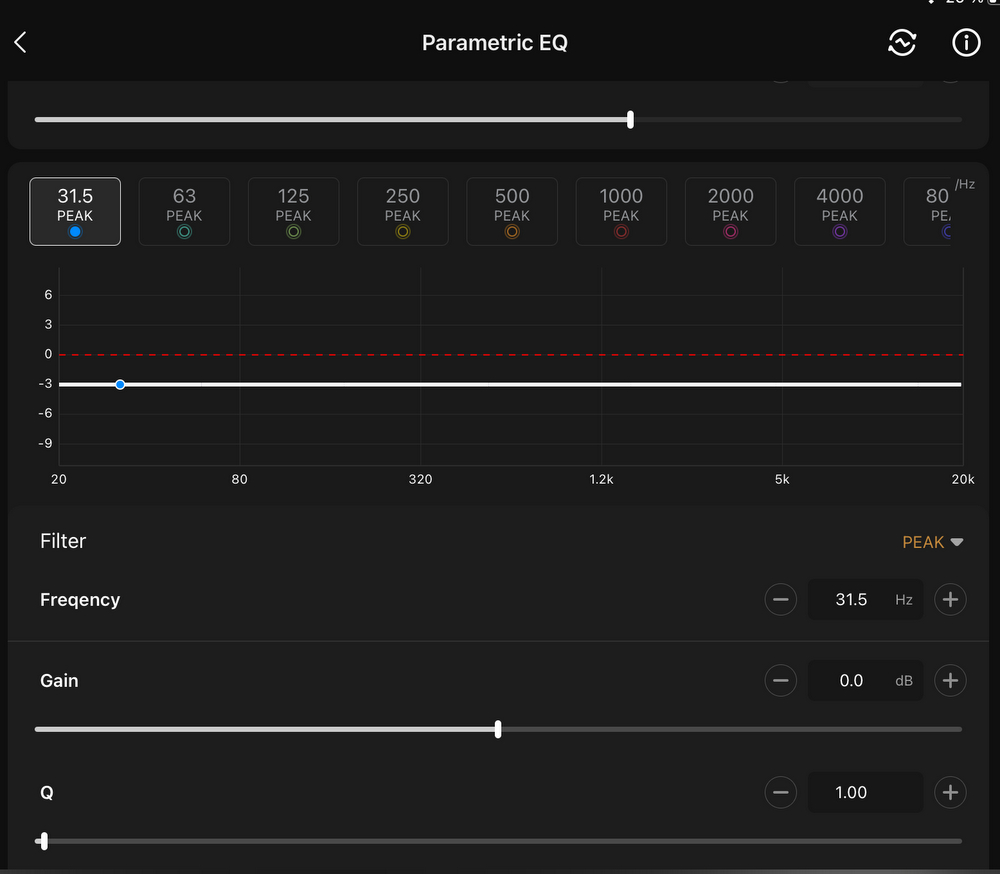Decrease frequency with the minus button

pyautogui.click(x=781, y=600)
